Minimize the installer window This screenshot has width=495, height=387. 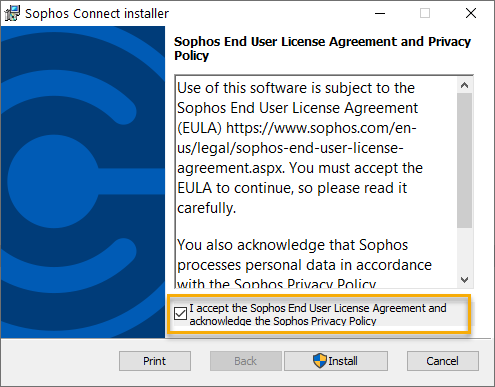380,13
